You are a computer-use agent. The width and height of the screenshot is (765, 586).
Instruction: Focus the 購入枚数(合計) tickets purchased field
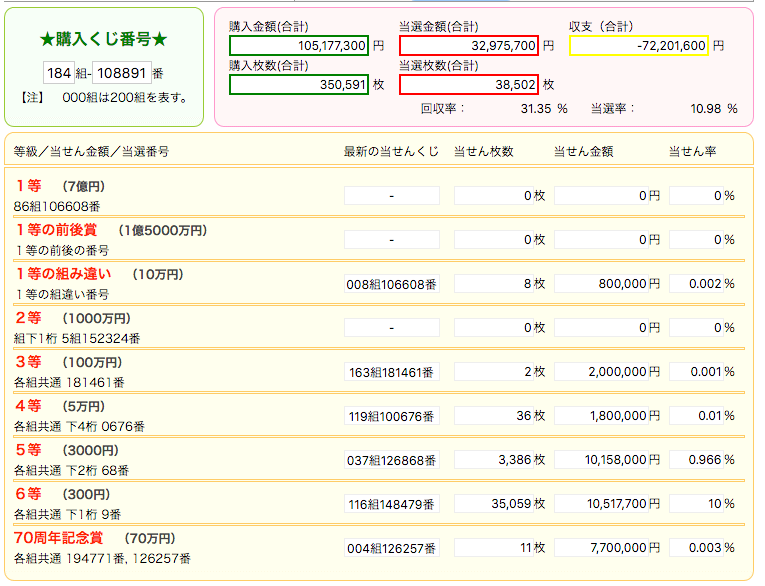click(299, 85)
